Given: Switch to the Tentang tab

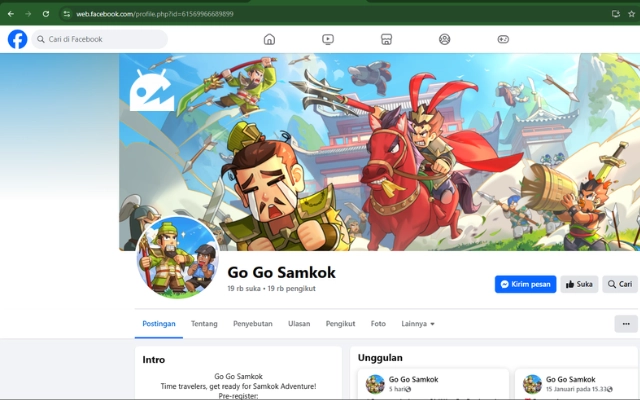Looking at the screenshot, I should pyautogui.click(x=204, y=324).
